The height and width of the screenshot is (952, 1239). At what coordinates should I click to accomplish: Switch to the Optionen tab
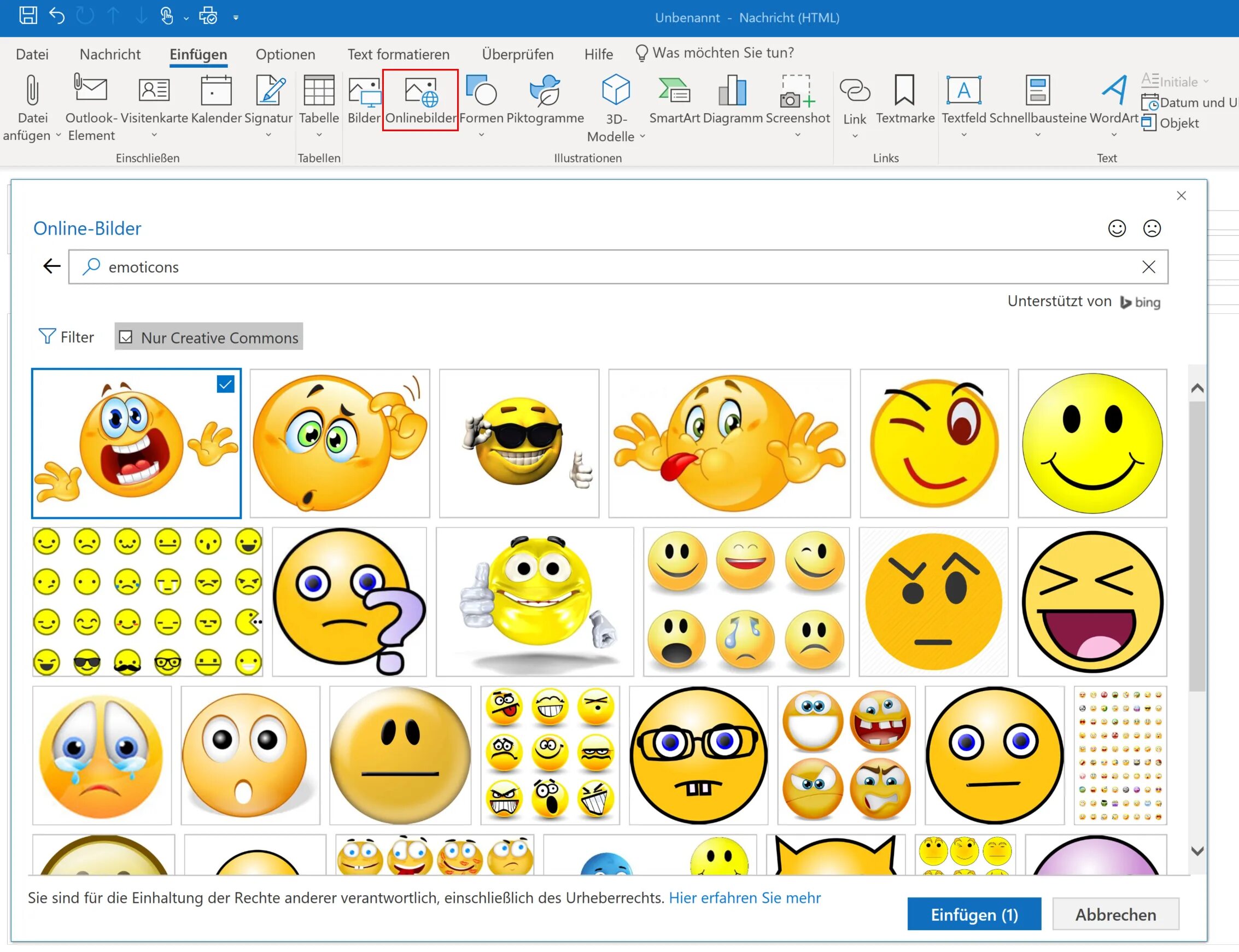[285, 54]
